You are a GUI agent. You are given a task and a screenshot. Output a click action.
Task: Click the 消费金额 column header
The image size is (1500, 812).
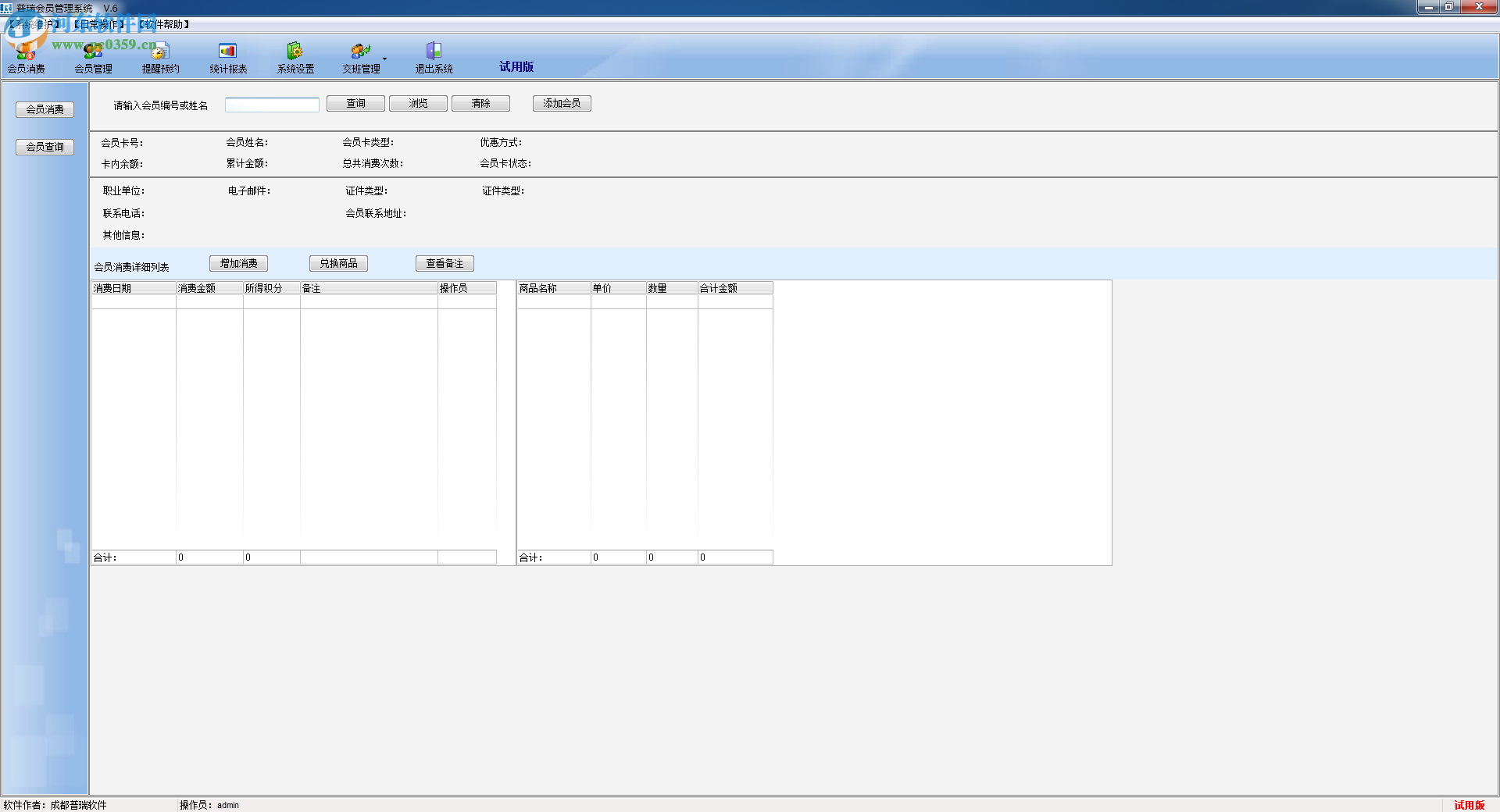209,288
